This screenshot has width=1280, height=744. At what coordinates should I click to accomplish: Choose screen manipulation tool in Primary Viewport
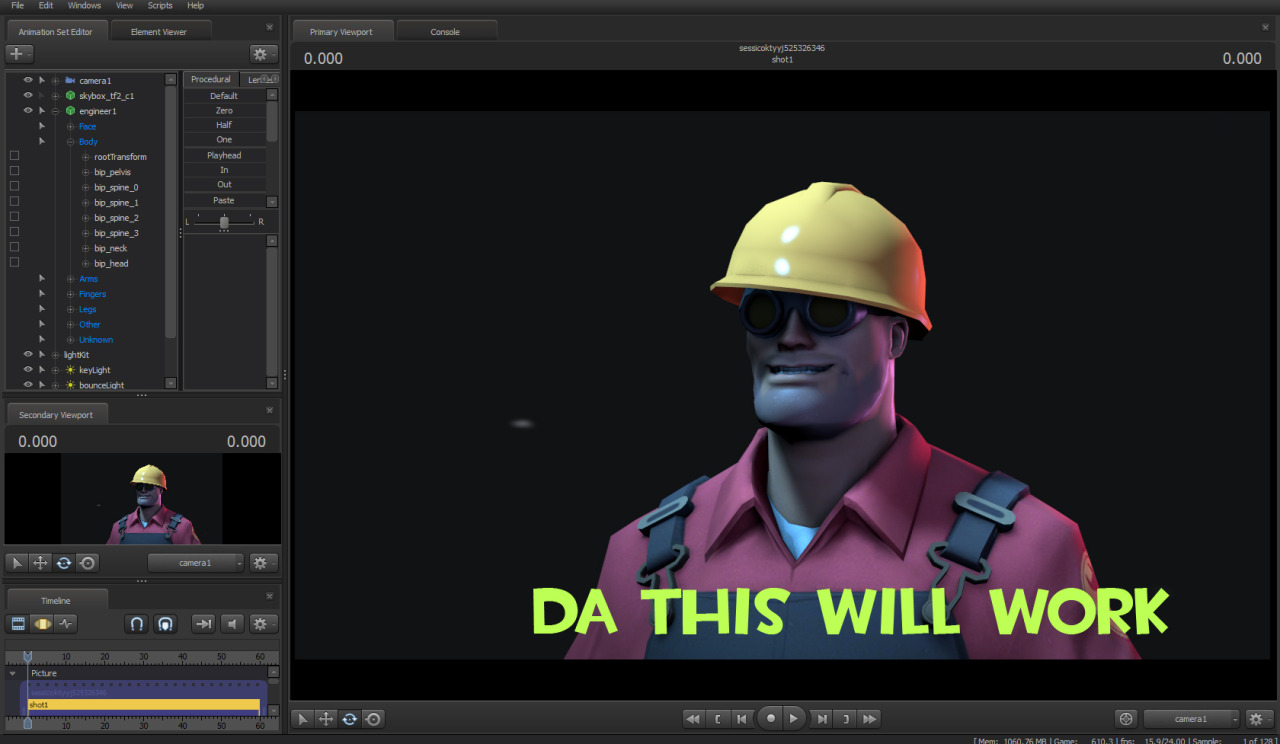373,718
